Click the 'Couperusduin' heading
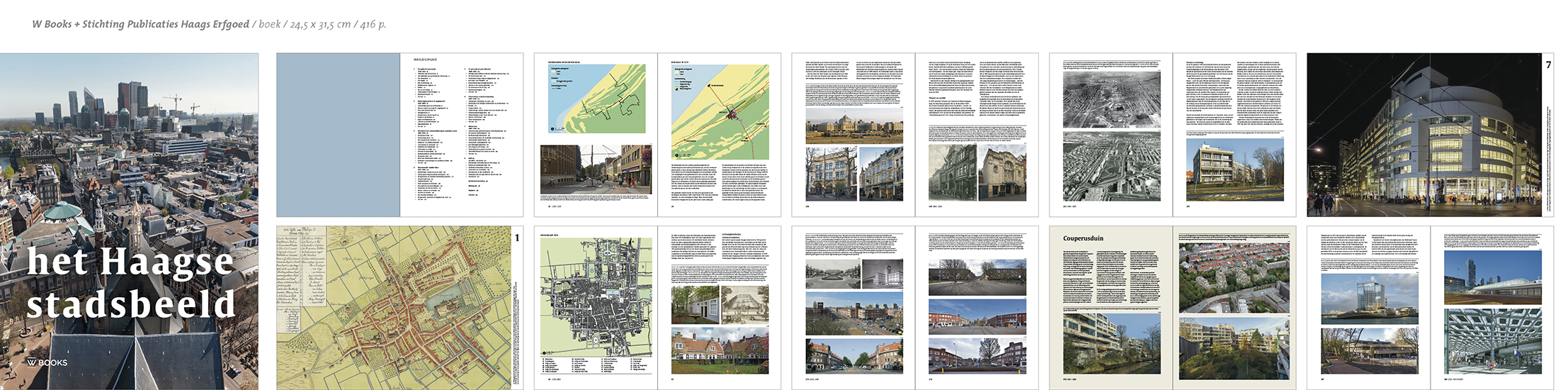 point(1083,239)
